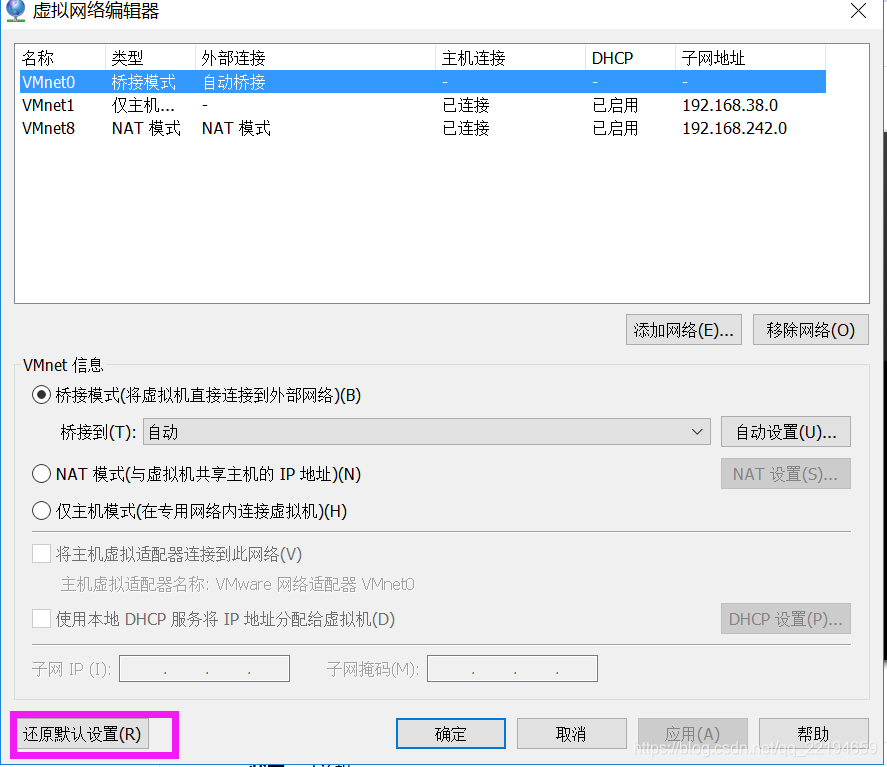Click the 外部连接 column header
Screen dimensions: 887x767
coord(316,58)
